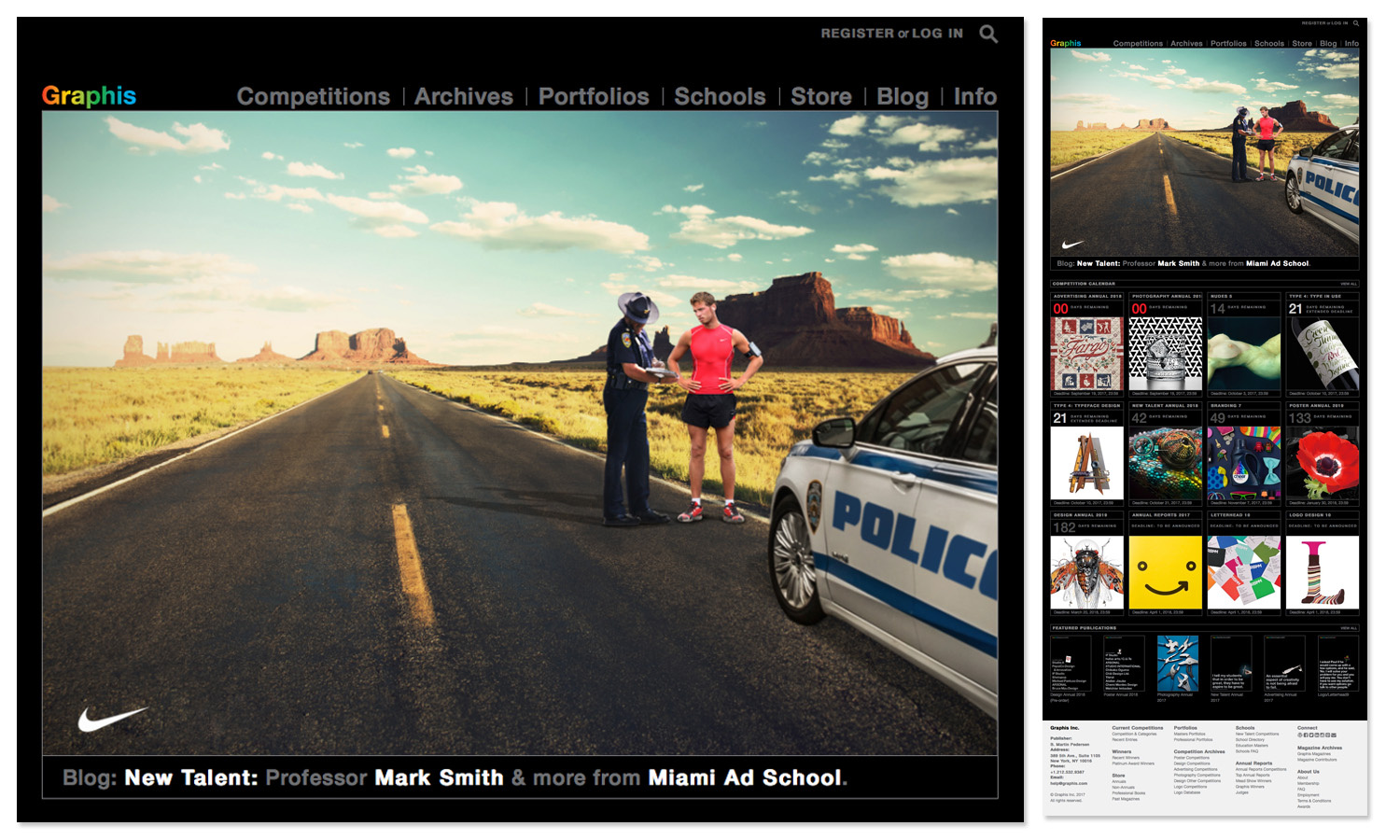Click the Platinum Award Winners footer link

pos(1132,763)
